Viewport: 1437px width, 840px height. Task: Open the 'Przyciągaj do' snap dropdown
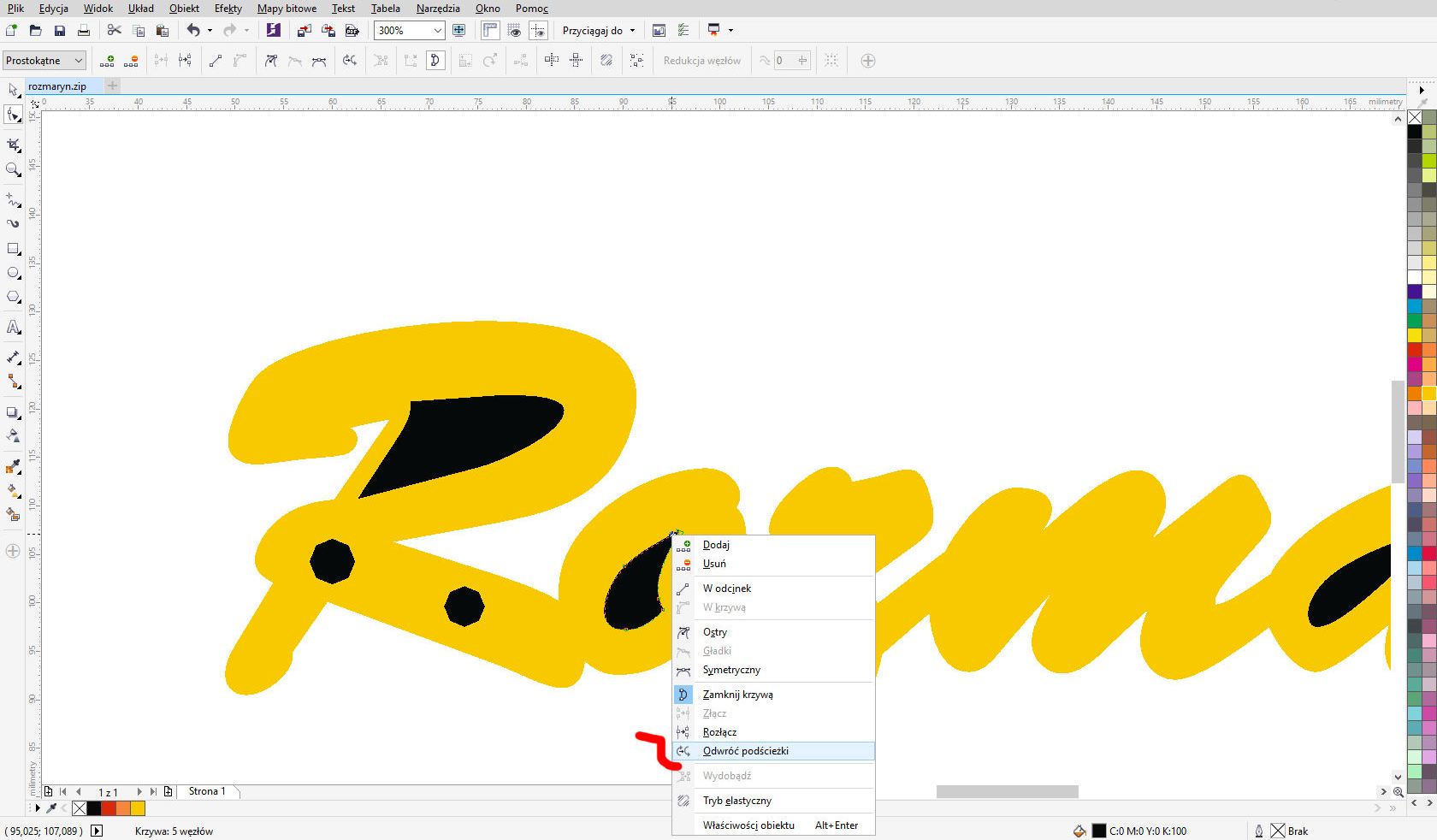pos(599,31)
